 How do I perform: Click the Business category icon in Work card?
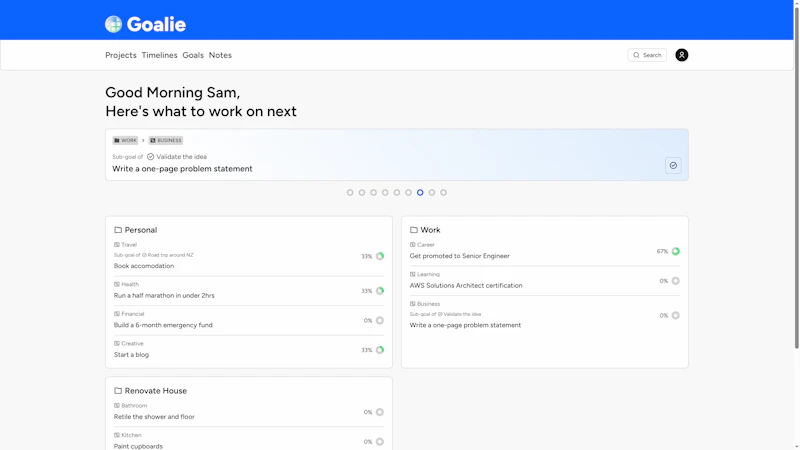tap(413, 304)
